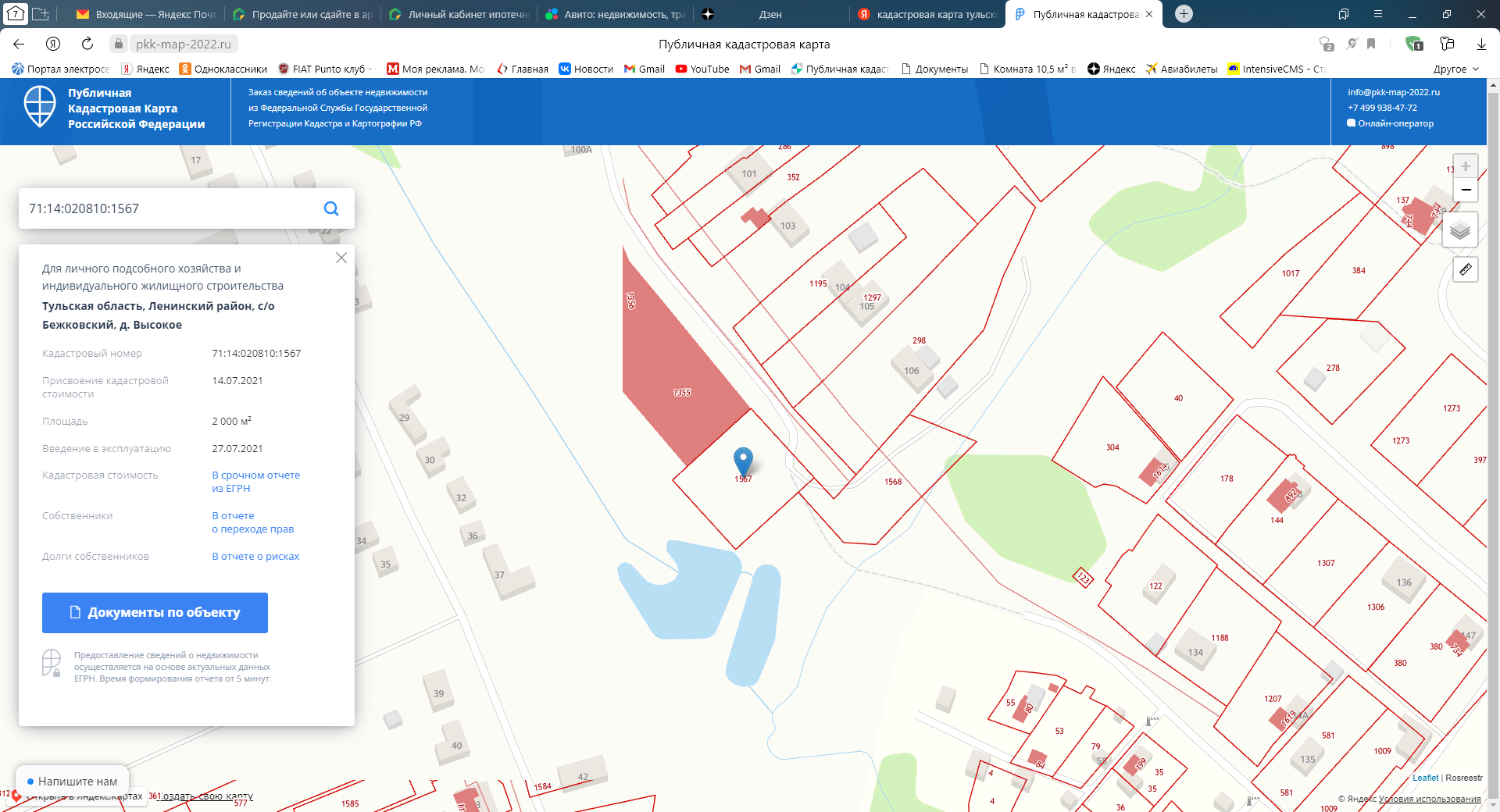Click the info@pkk-map-2022.ru email link
Viewport: 1500px width, 812px height.
pos(1394,92)
